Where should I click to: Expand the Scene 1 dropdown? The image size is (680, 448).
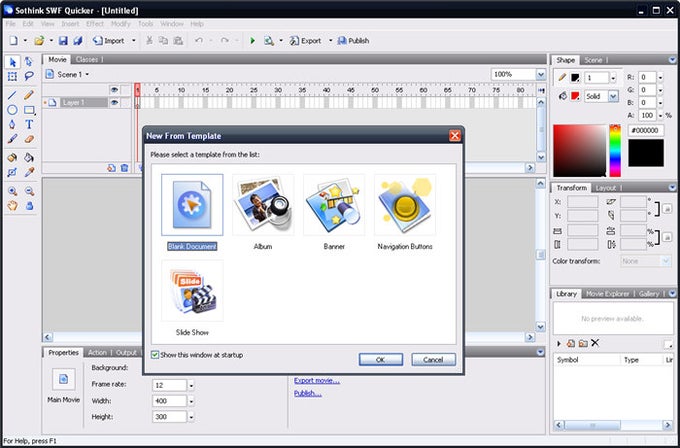87,75
